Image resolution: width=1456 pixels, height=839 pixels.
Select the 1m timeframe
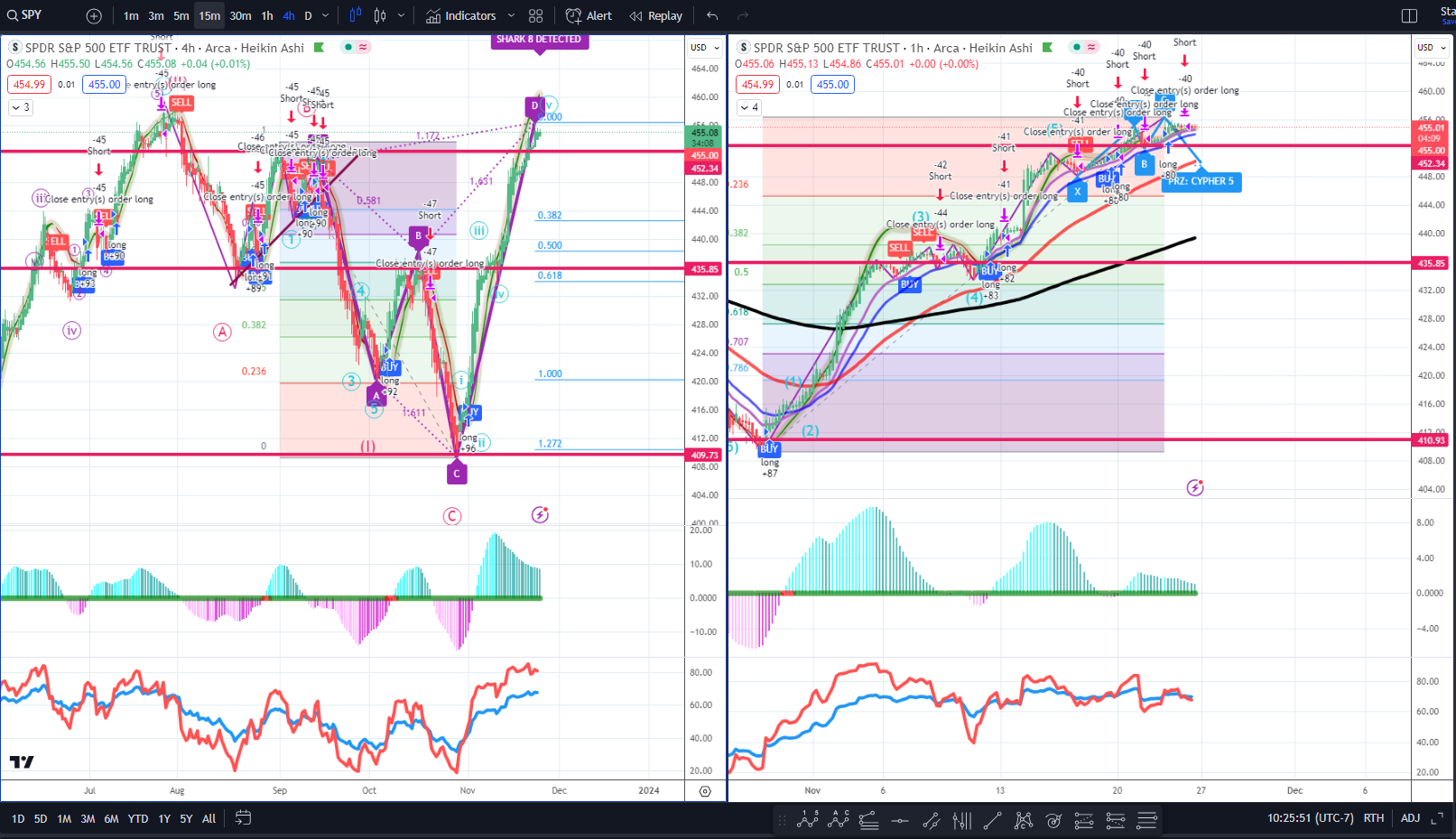click(x=131, y=16)
